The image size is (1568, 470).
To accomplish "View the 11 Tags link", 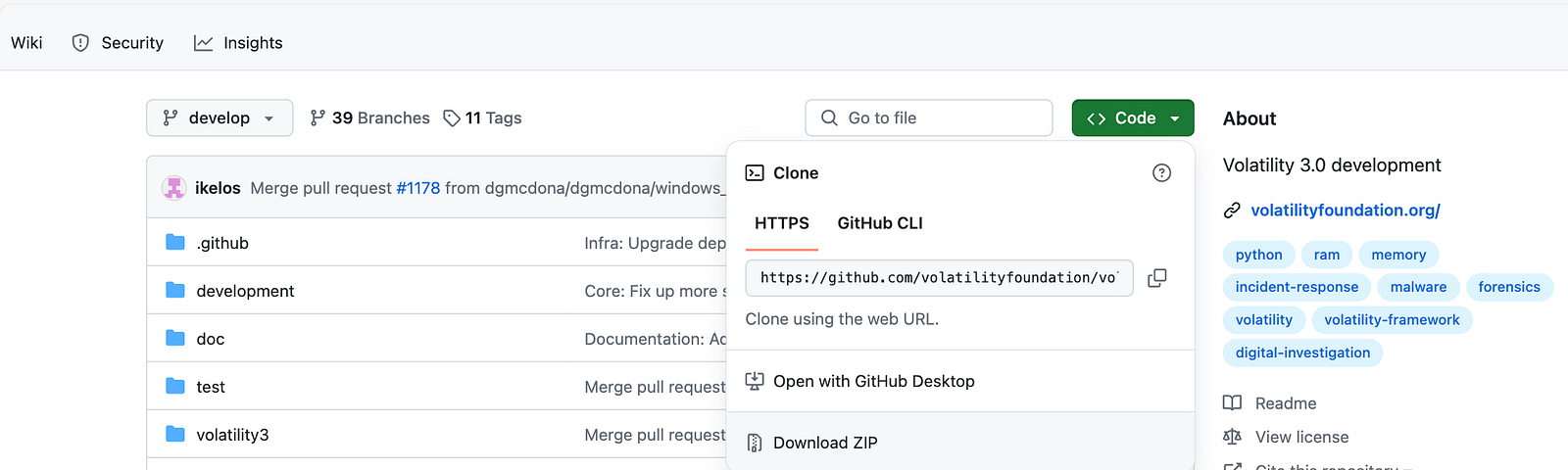I will [482, 117].
